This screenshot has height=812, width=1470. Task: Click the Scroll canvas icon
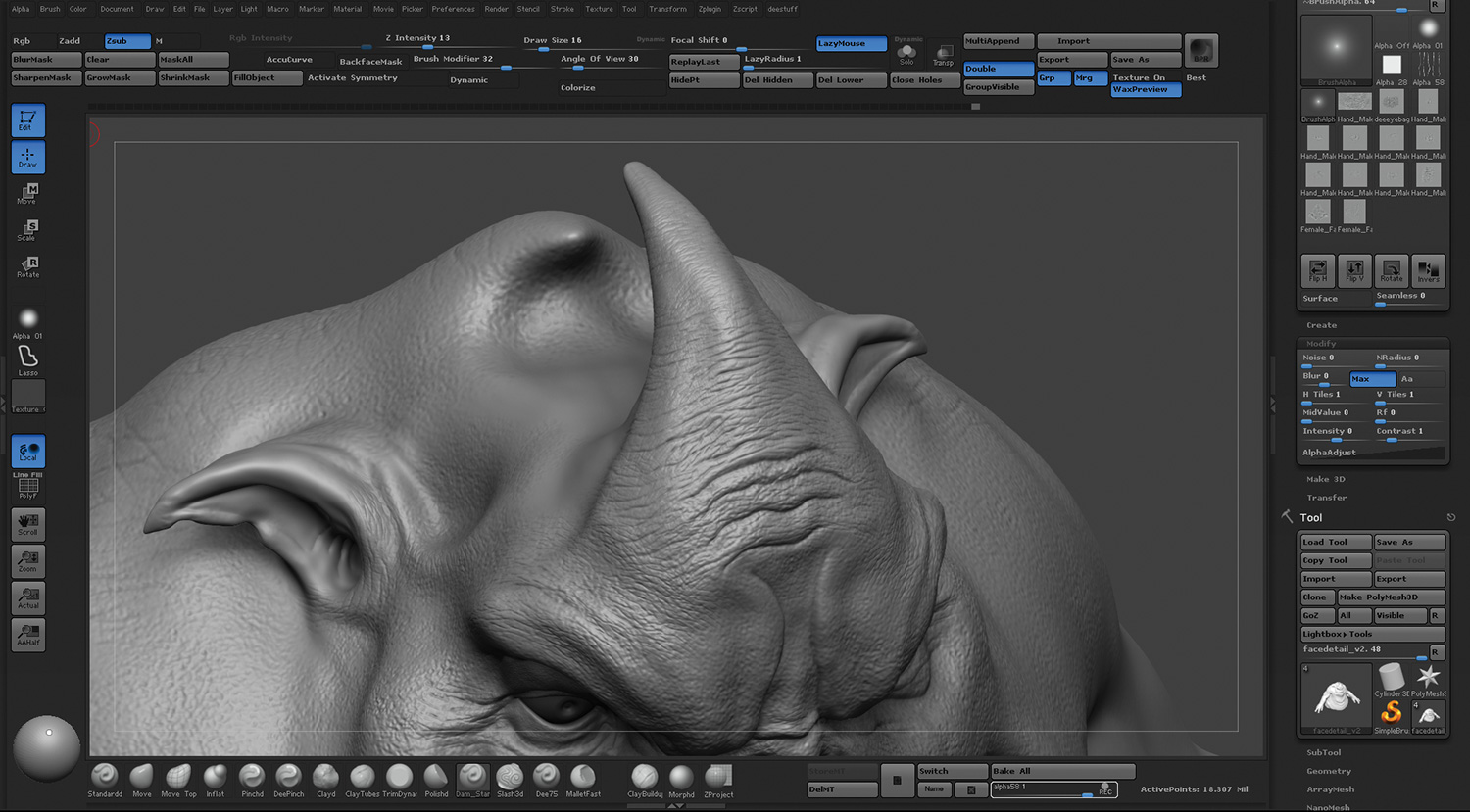pos(27,524)
